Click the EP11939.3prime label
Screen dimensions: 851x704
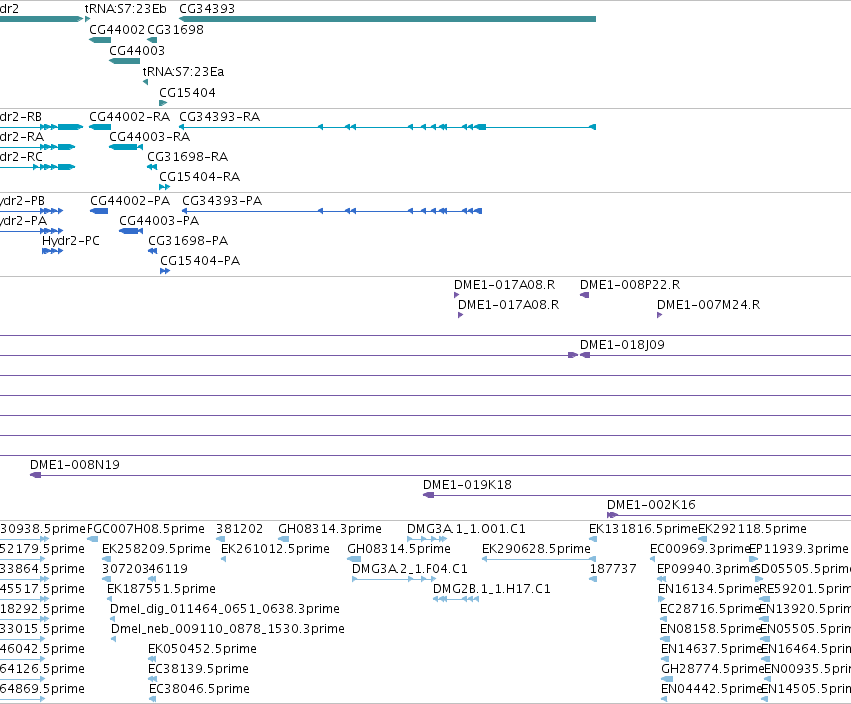[798, 549]
